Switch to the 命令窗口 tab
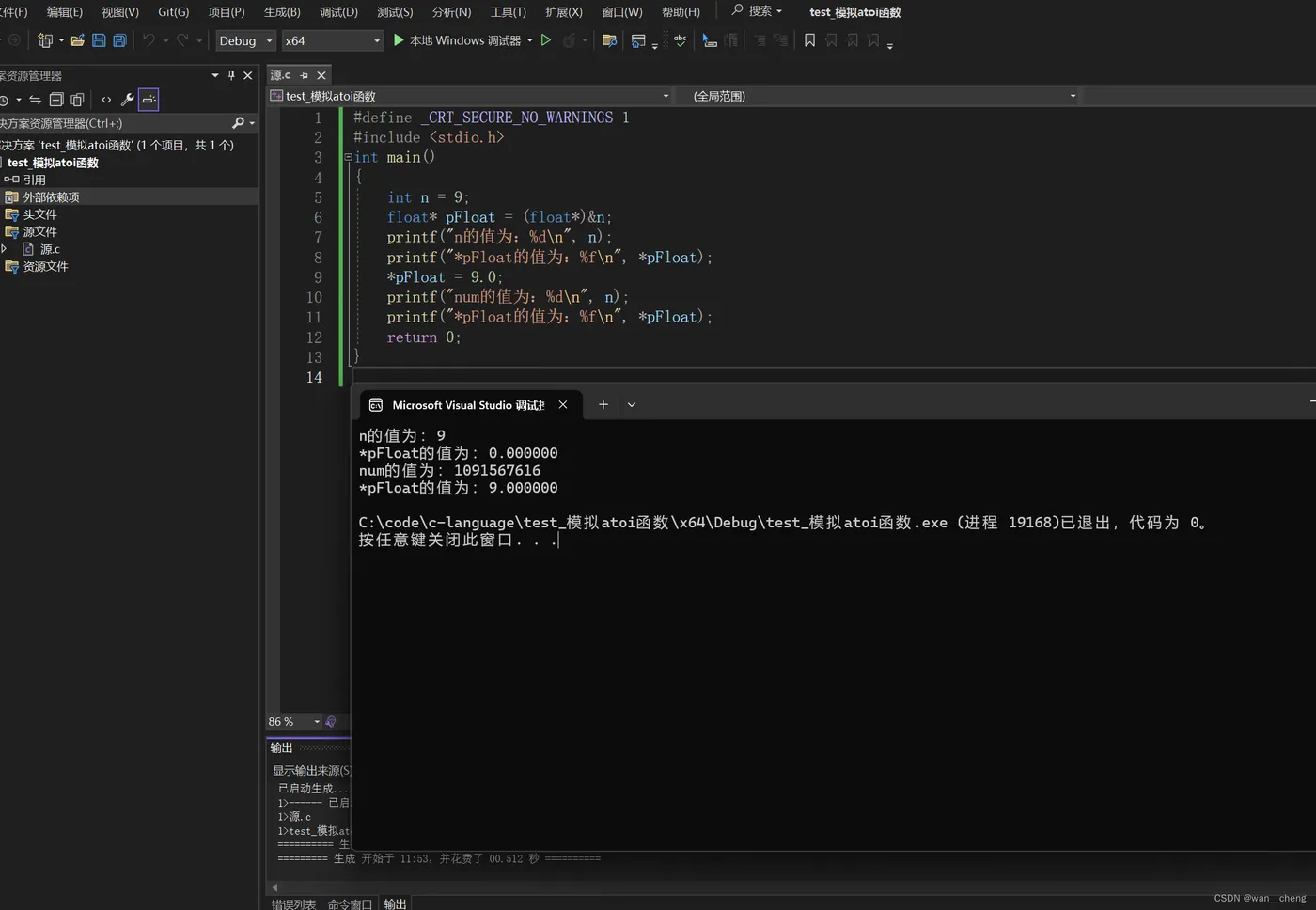This screenshot has height=910, width=1316. (351, 903)
